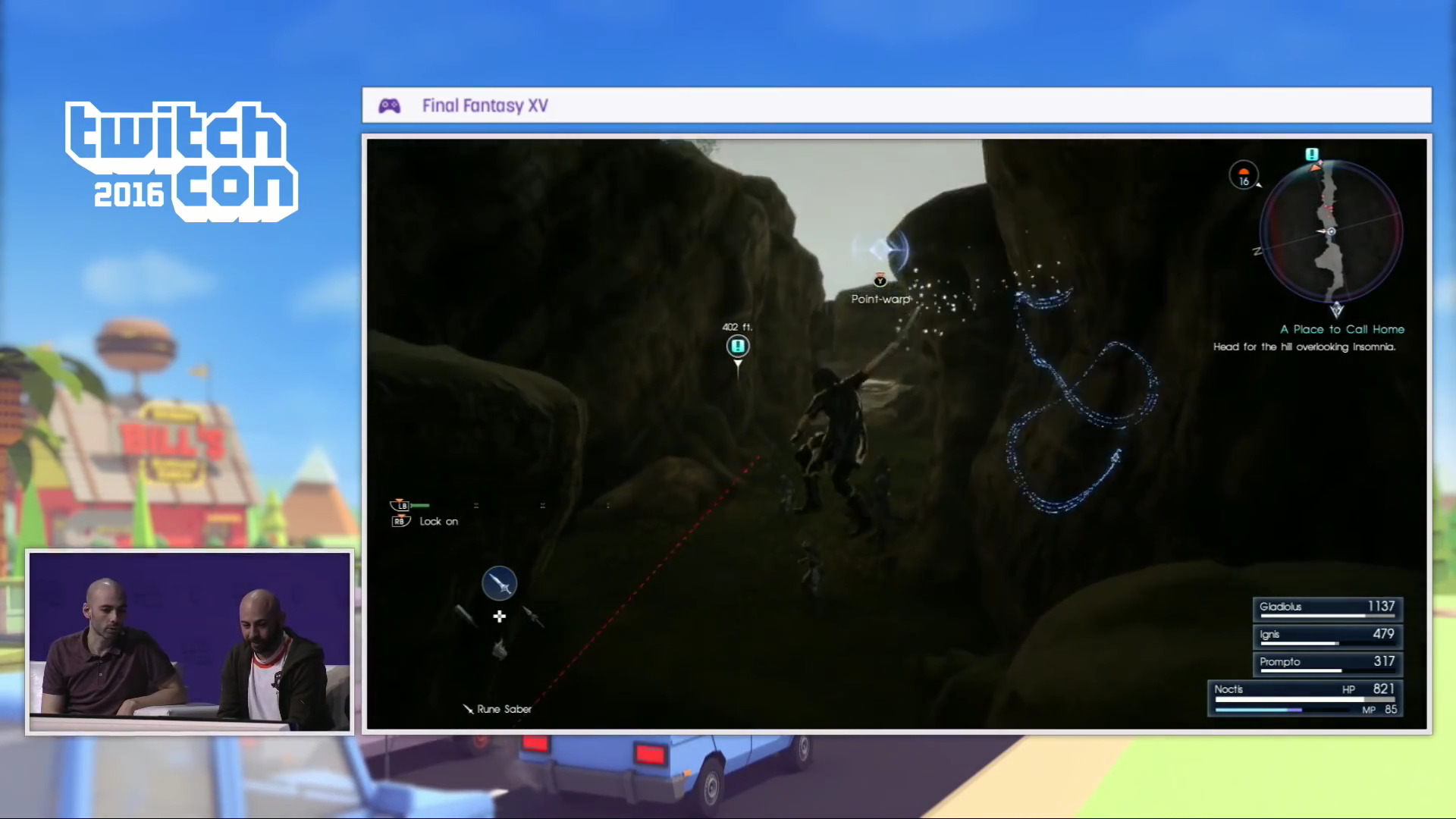Click the Lock on prompt text
Image resolution: width=1456 pixels, height=819 pixels.
pyautogui.click(x=439, y=521)
